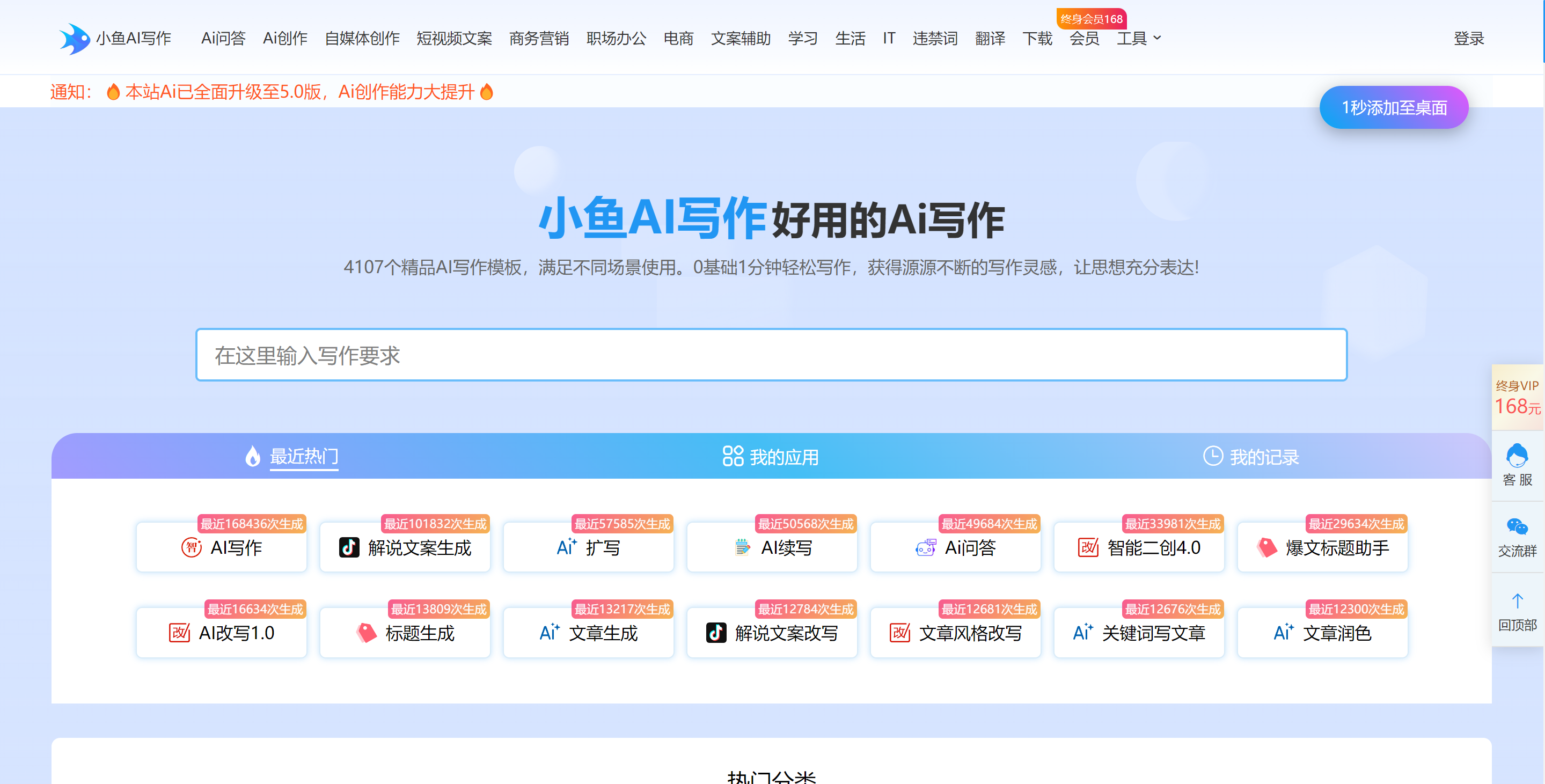Image resolution: width=1545 pixels, height=784 pixels.
Task: Select the 生活 navigation item
Action: [851, 39]
